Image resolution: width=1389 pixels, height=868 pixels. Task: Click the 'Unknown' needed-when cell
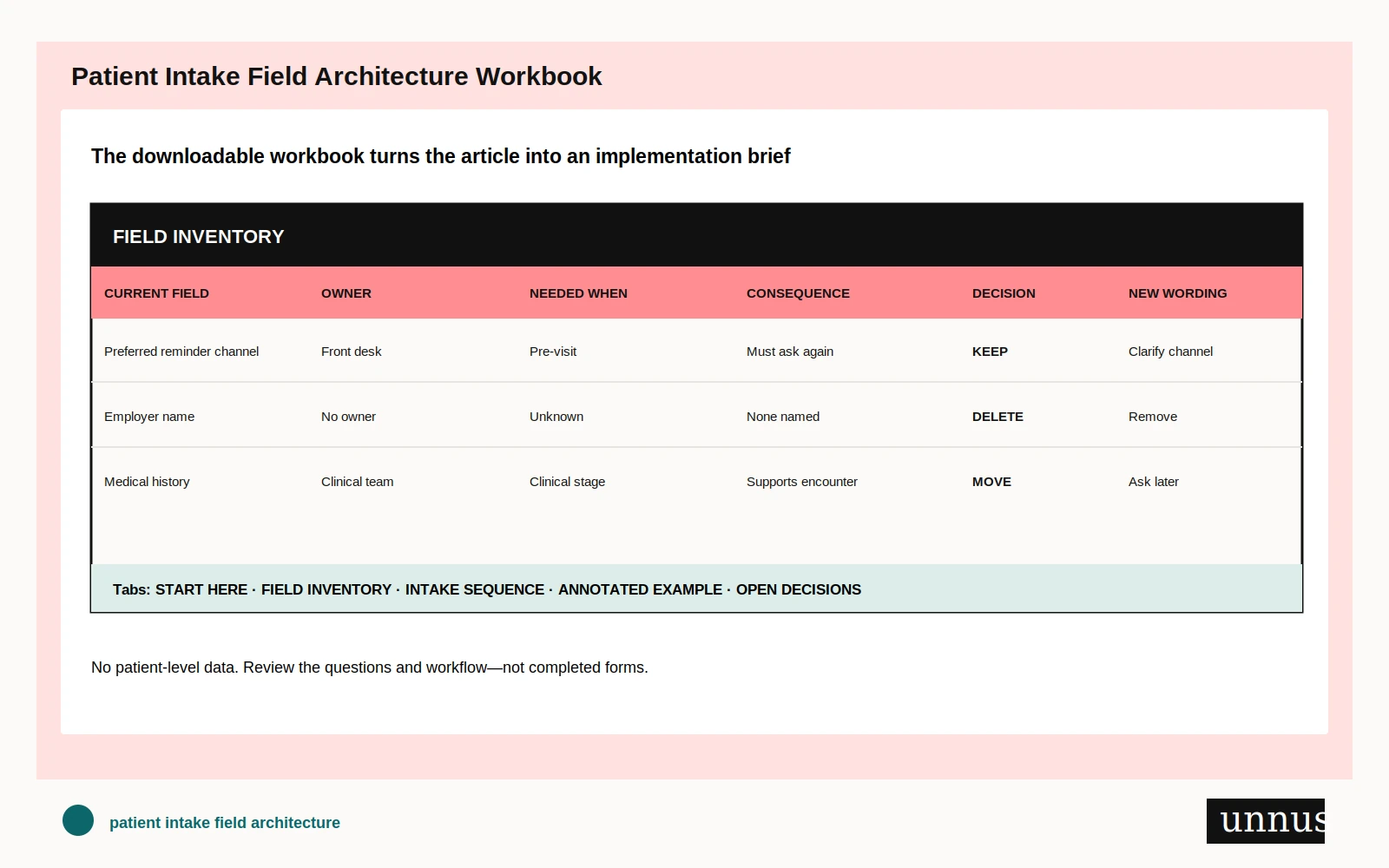556,417
